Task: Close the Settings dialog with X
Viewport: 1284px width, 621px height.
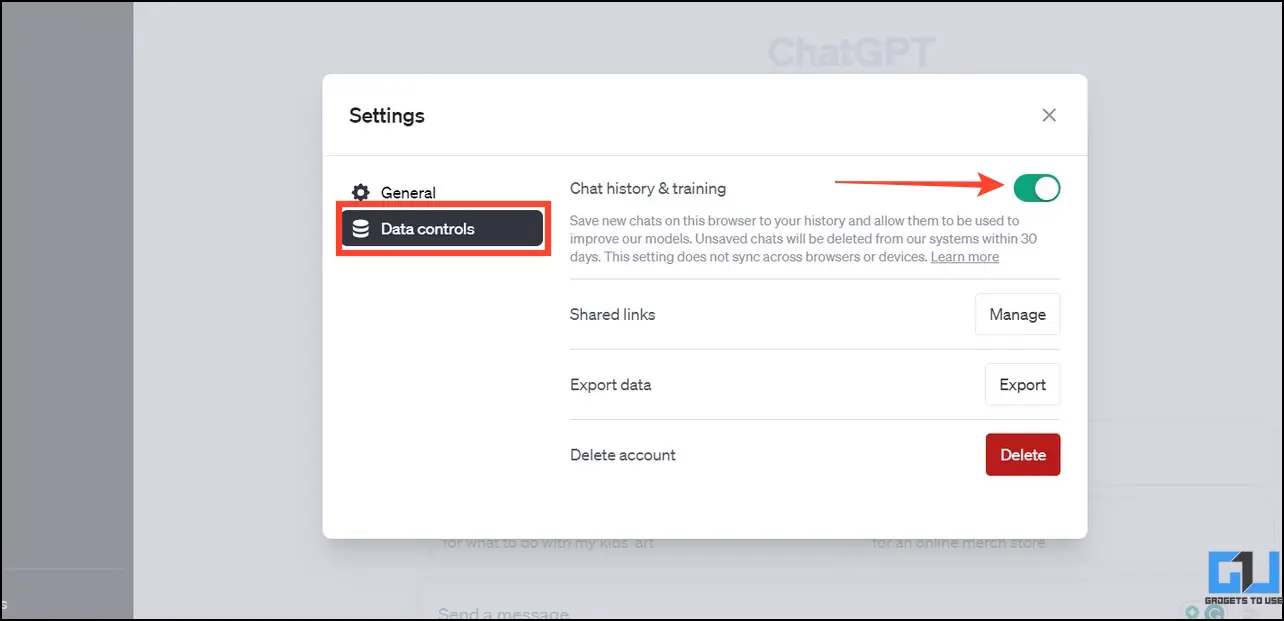Action: tap(1049, 115)
